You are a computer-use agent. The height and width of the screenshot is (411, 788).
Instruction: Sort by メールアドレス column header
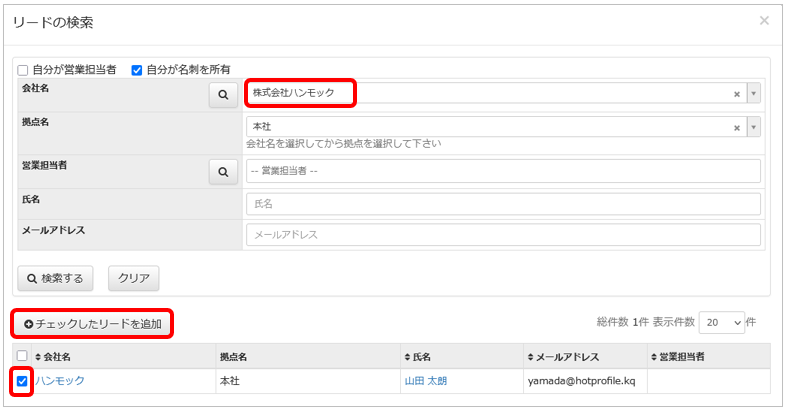coord(566,357)
